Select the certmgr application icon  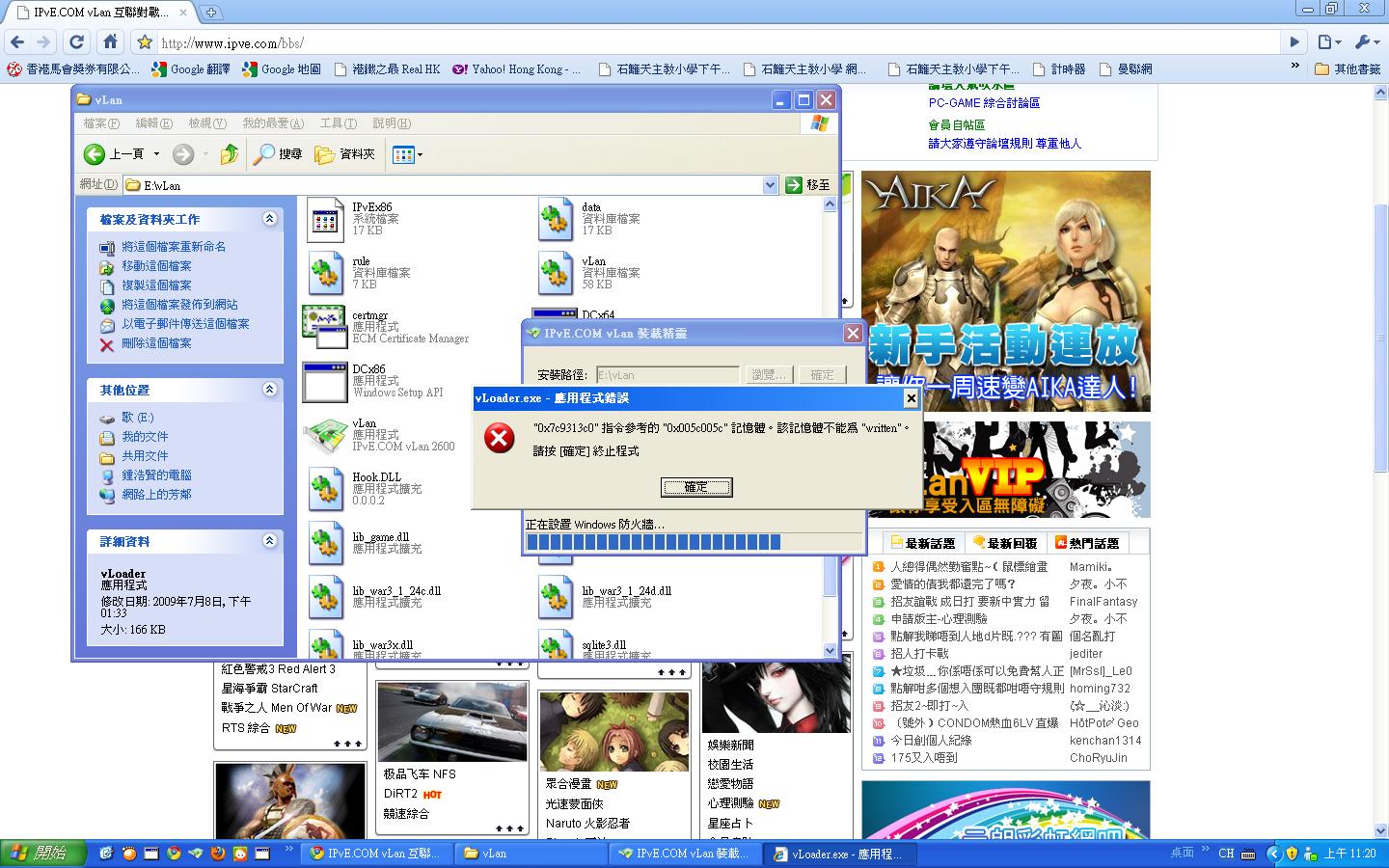tap(324, 327)
